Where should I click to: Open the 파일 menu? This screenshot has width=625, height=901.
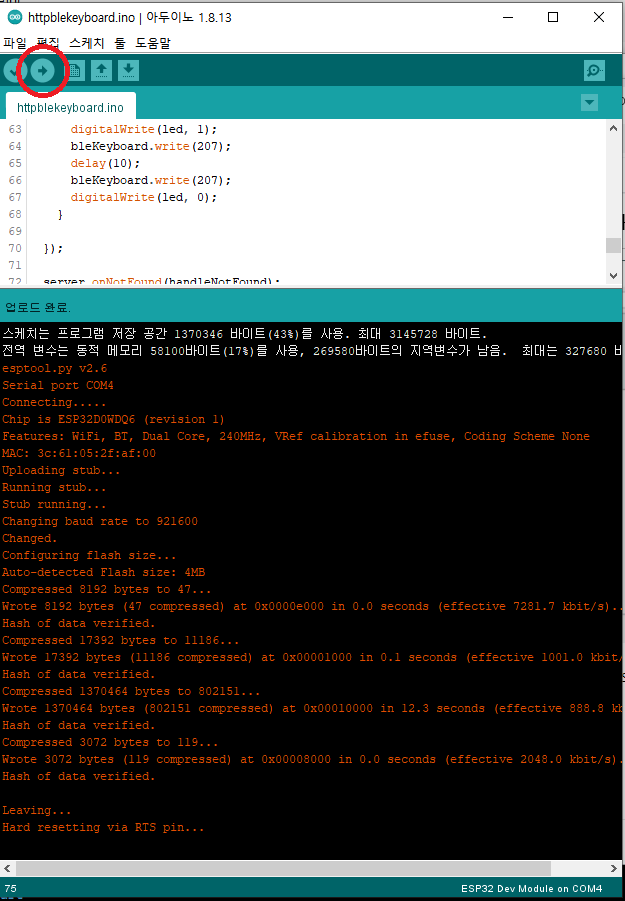[15, 43]
